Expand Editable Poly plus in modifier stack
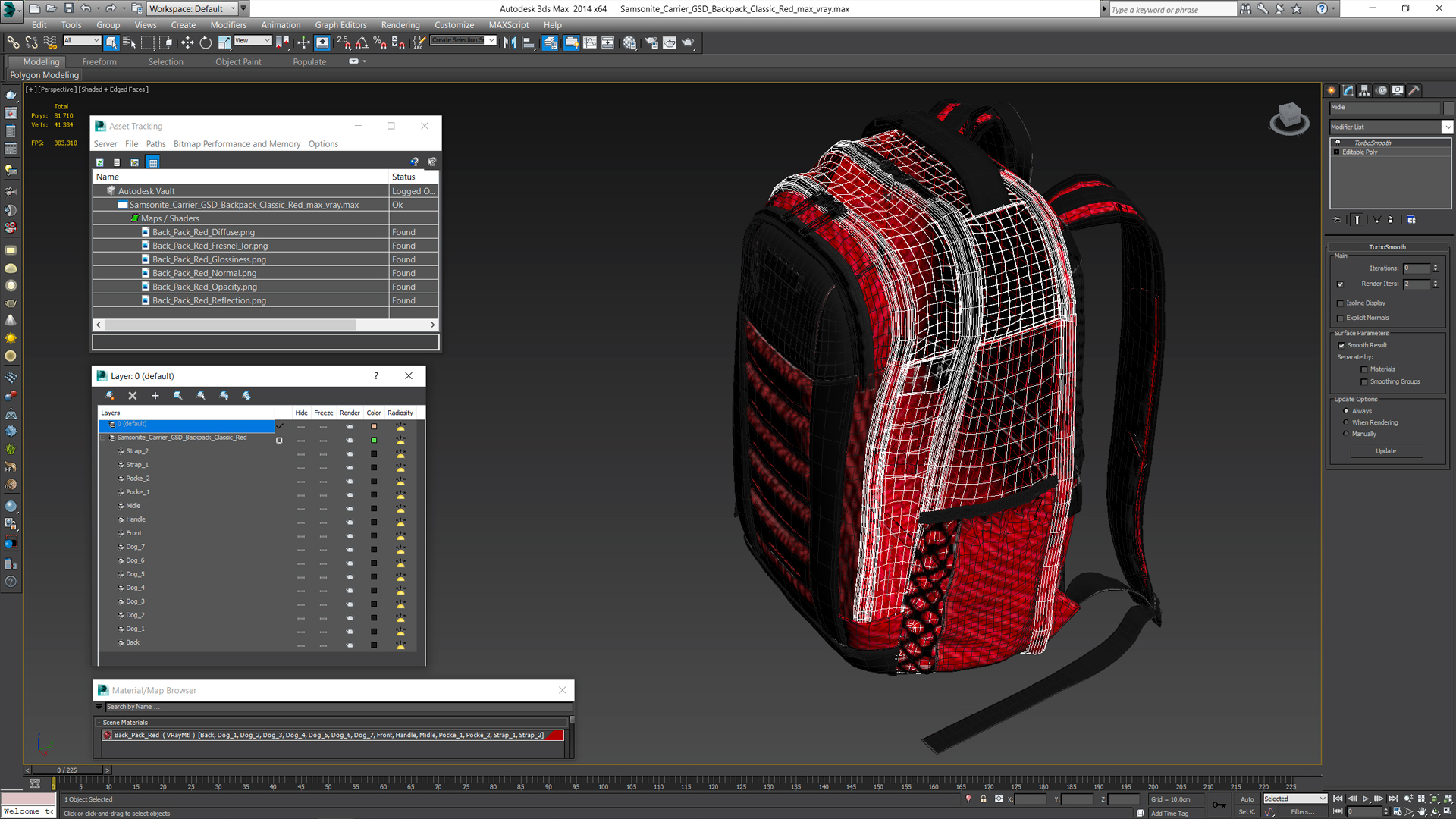 point(1337,152)
